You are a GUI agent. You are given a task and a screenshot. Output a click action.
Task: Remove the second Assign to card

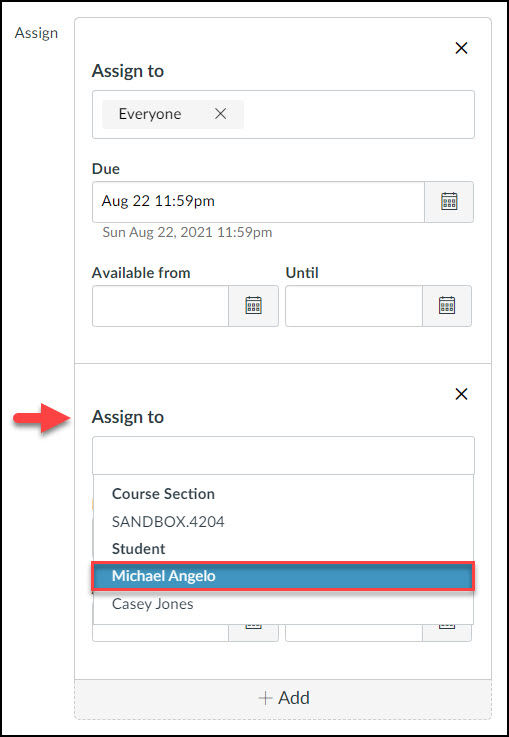462,394
